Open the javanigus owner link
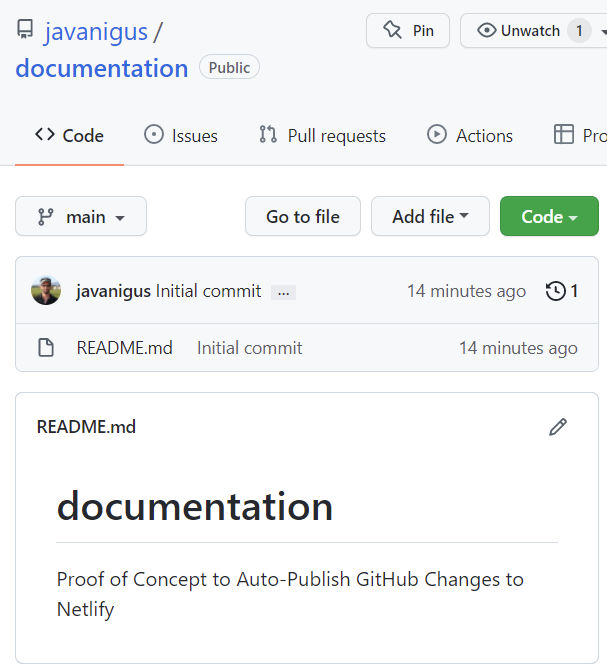 (x=96, y=32)
